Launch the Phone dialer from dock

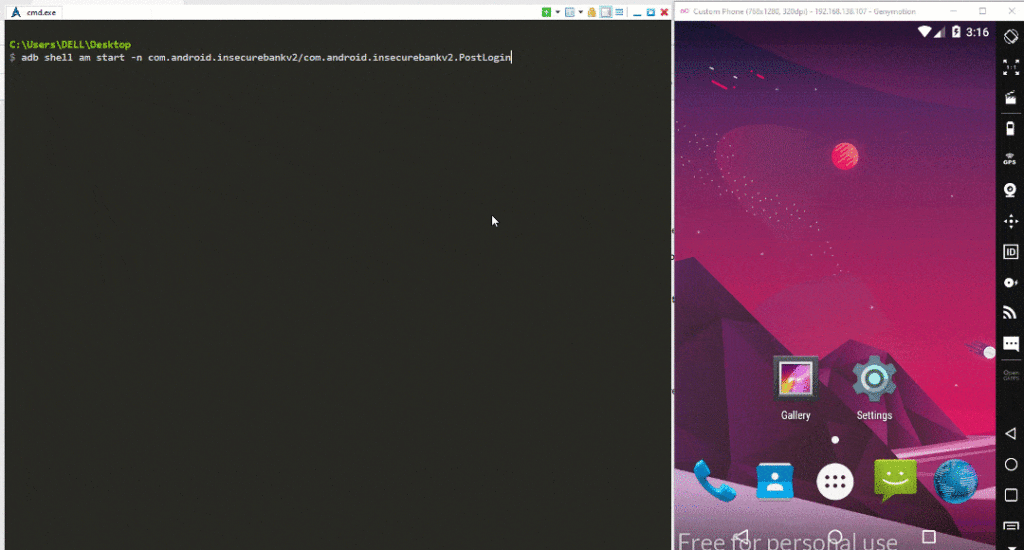(714, 481)
